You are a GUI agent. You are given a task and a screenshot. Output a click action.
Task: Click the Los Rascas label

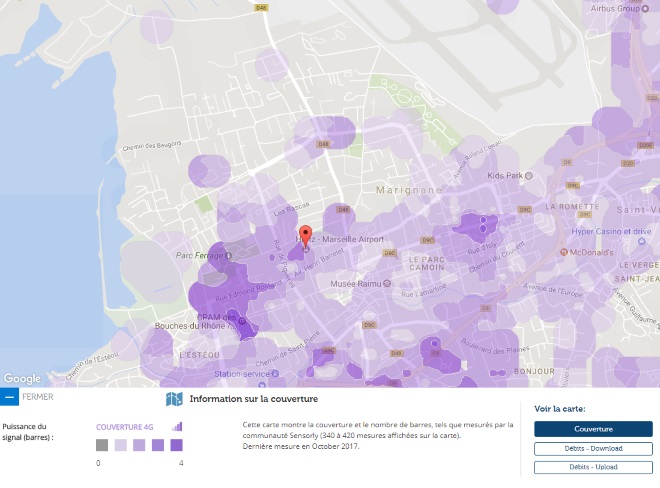coord(292,209)
